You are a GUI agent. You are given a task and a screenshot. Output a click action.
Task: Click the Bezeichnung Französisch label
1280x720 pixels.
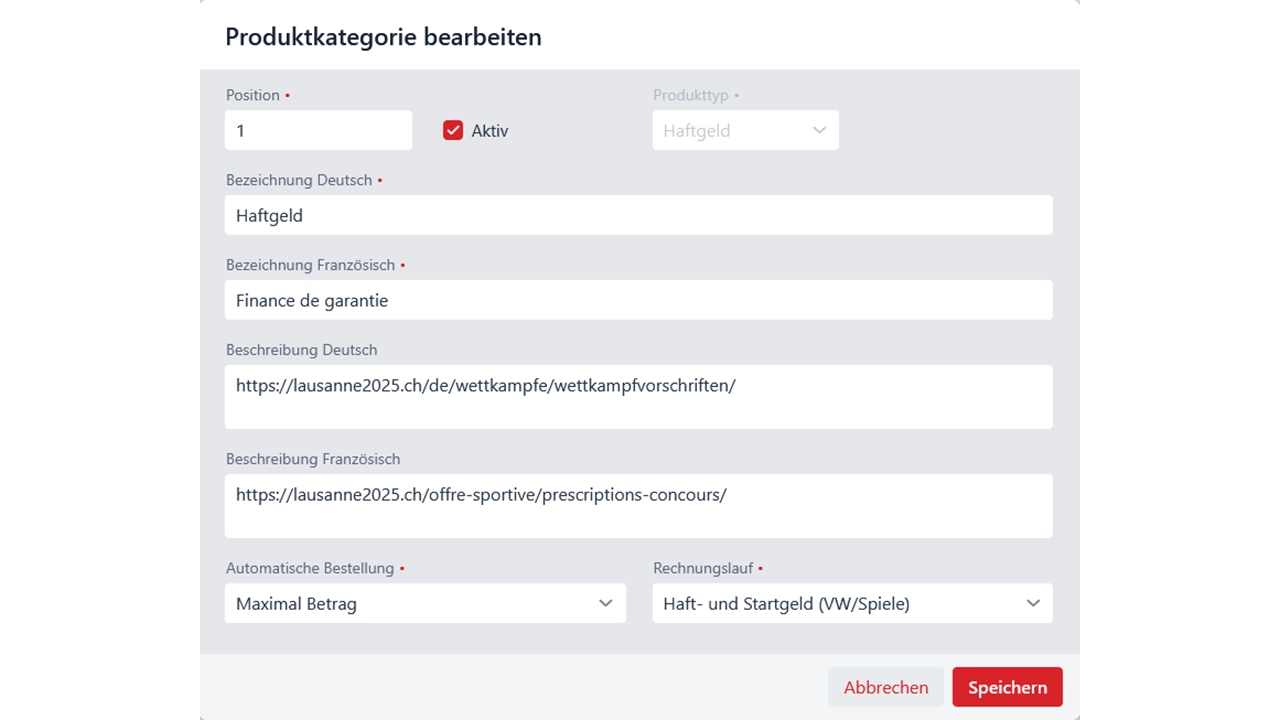[311, 265]
